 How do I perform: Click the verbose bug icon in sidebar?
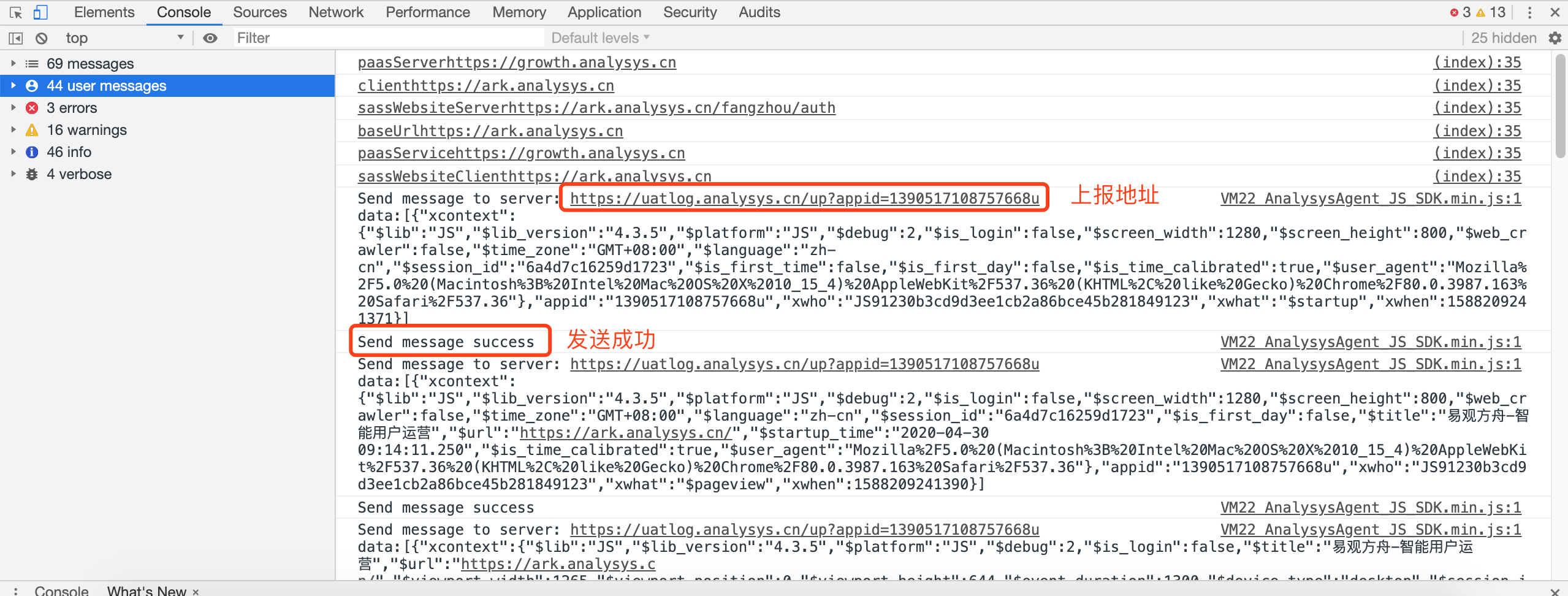[x=32, y=174]
